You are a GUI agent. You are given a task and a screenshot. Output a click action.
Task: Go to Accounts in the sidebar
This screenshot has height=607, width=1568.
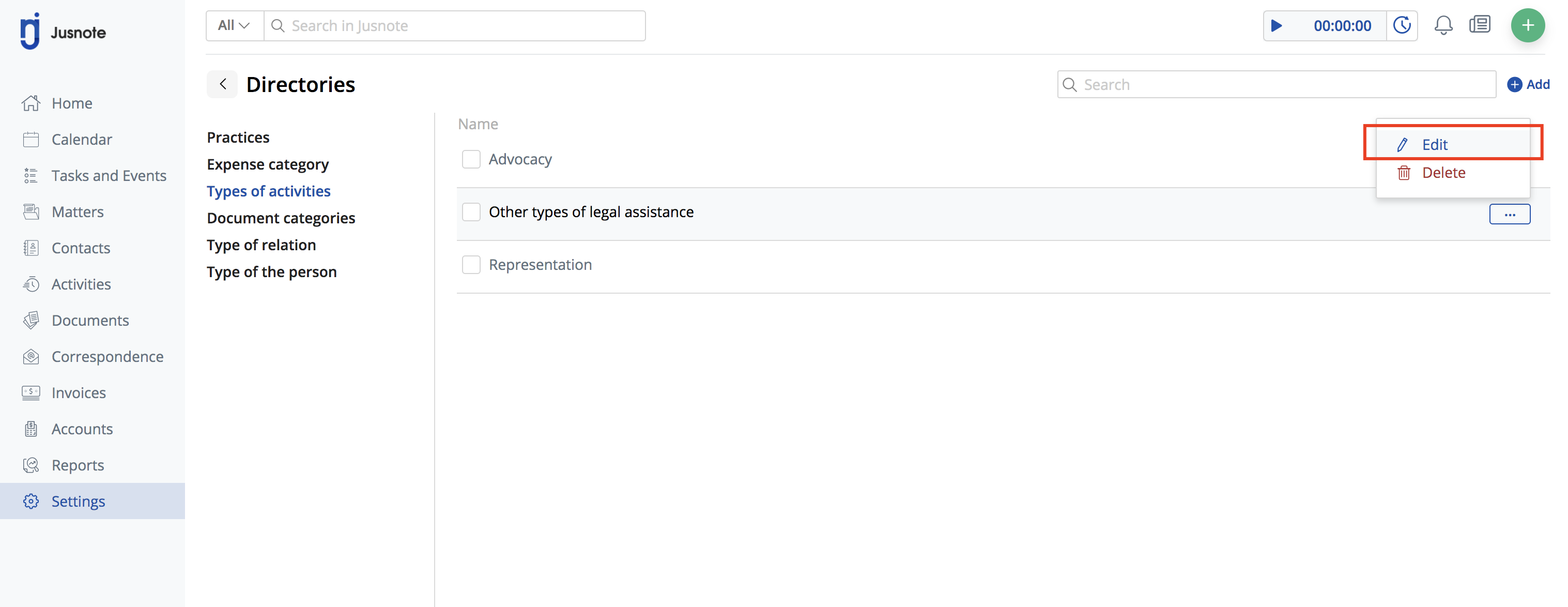click(93, 429)
